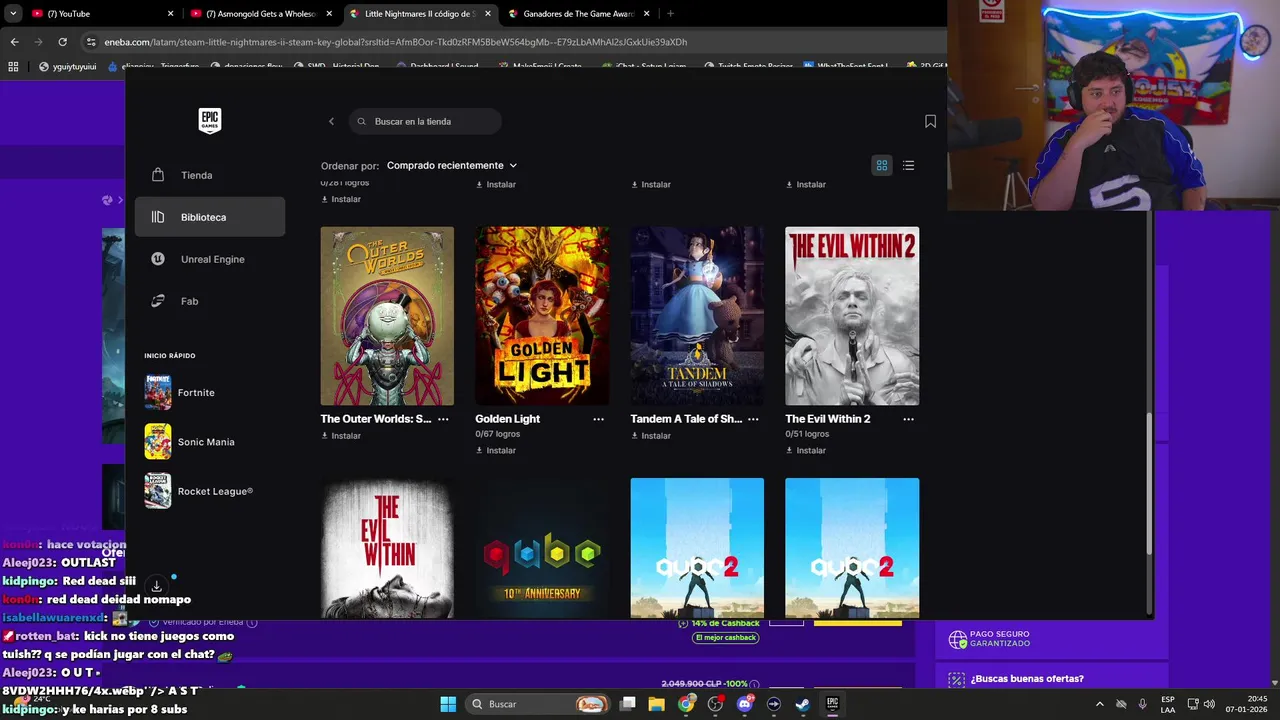Open The Outer Worlds cover thumbnail
Image resolution: width=1280 pixels, height=720 pixels.
(387, 316)
